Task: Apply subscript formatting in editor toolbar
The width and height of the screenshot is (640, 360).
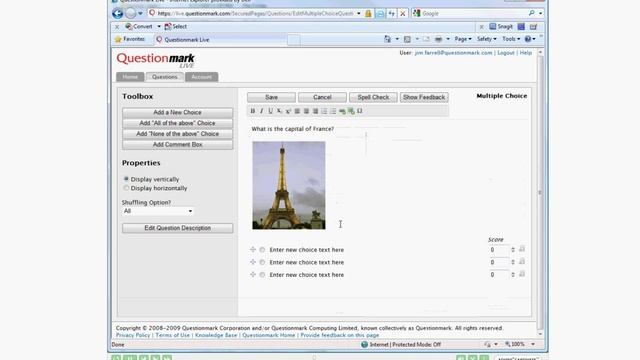Action: click(279, 111)
